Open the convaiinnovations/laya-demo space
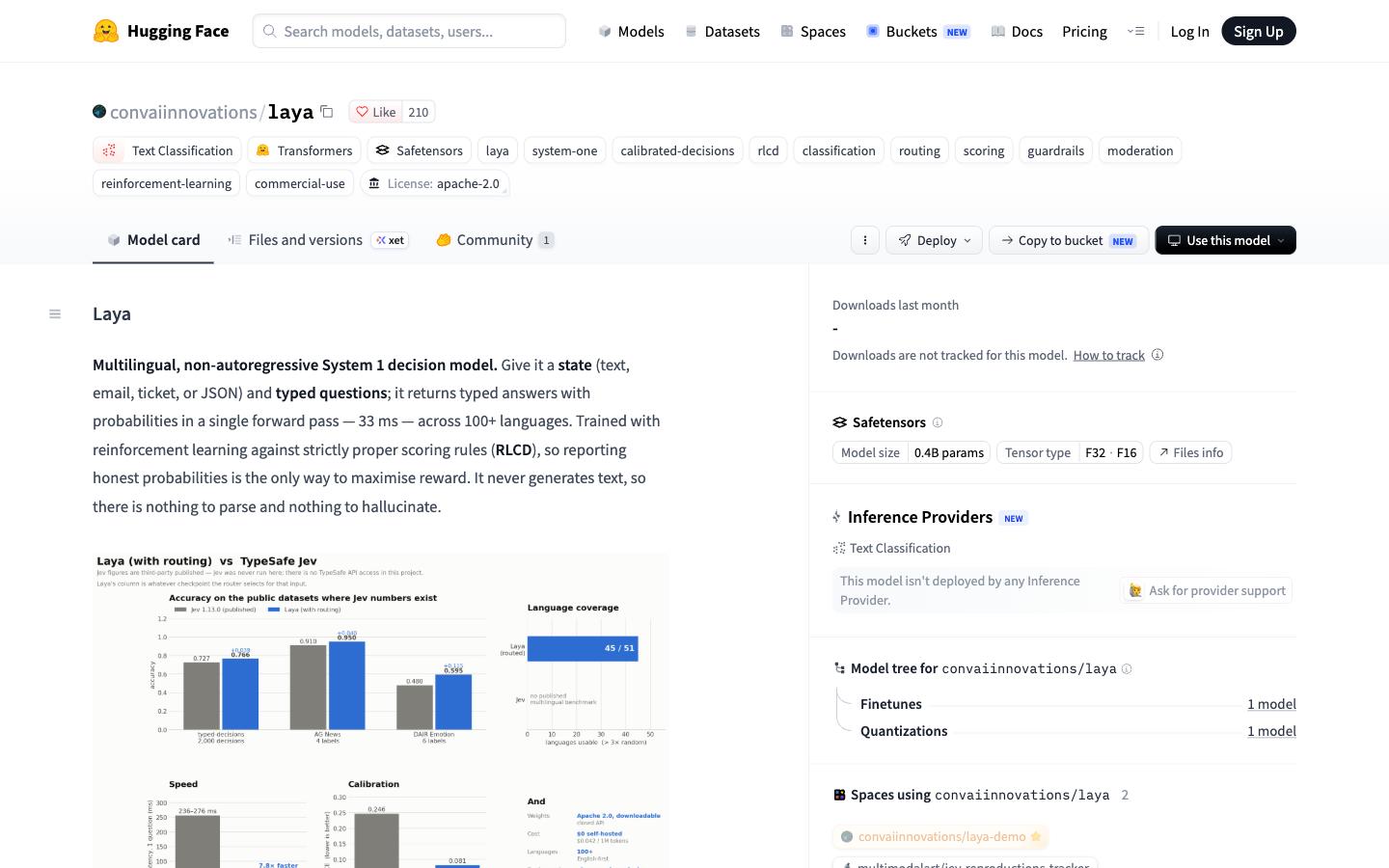This screenshot has height=868, width=1389. [940, 836]
